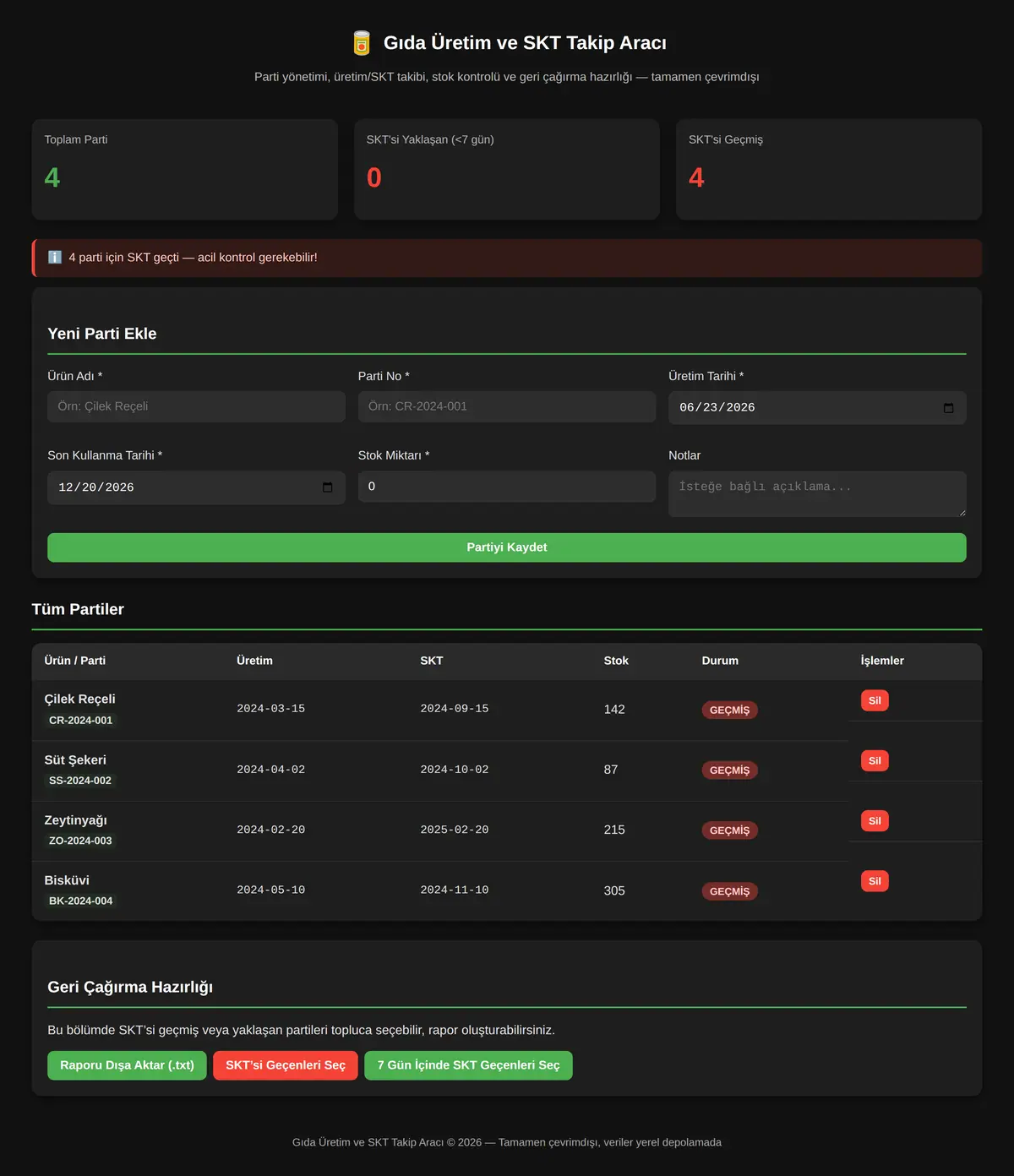The height and width of the screenshot is (1176, 1014).
Task: Click the stock value 142
Action: tap(614, 710)
